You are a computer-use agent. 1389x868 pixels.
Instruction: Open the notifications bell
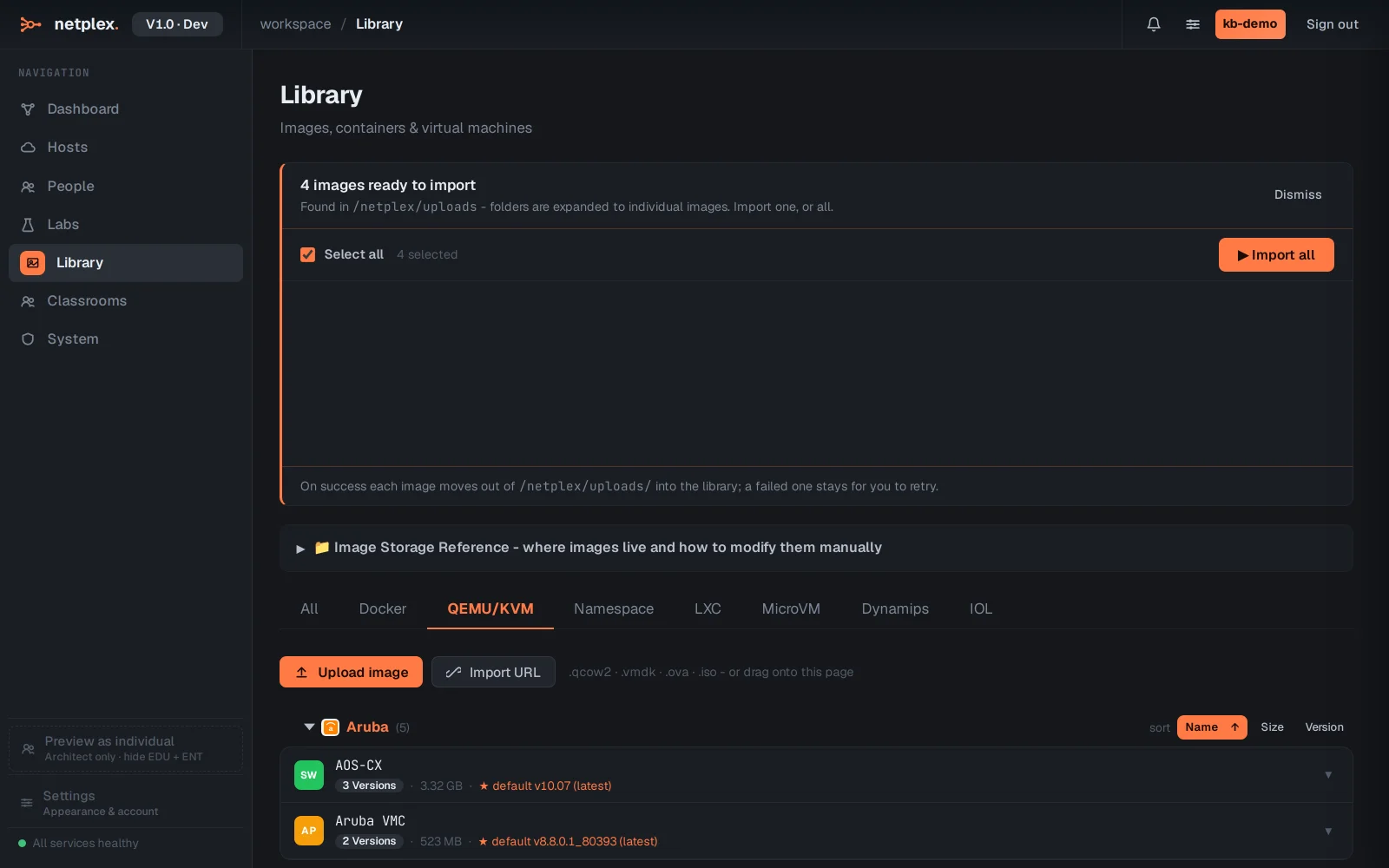(x=1154, y=24)
